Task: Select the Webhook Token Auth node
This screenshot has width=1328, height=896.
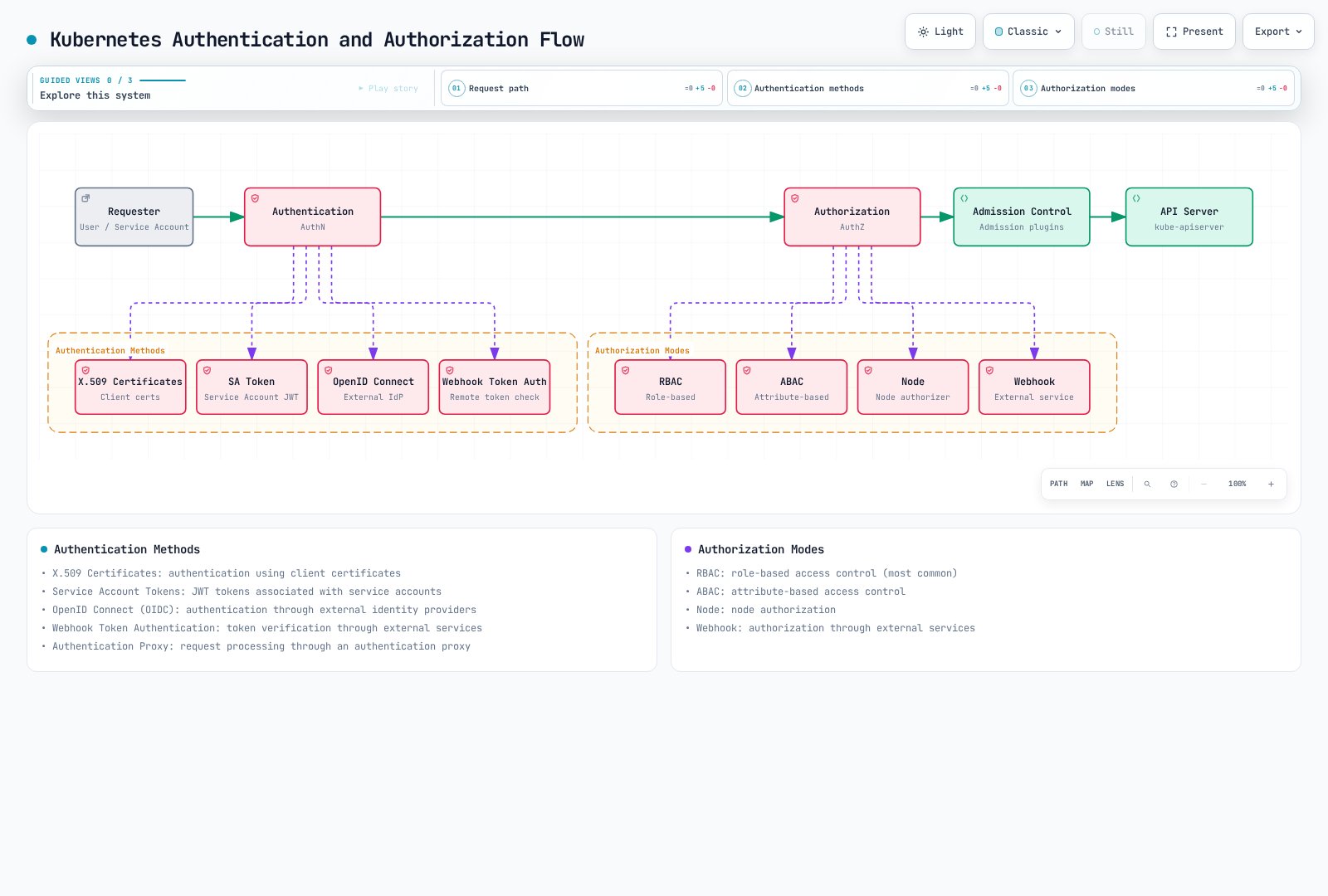Action: [495, 387]
